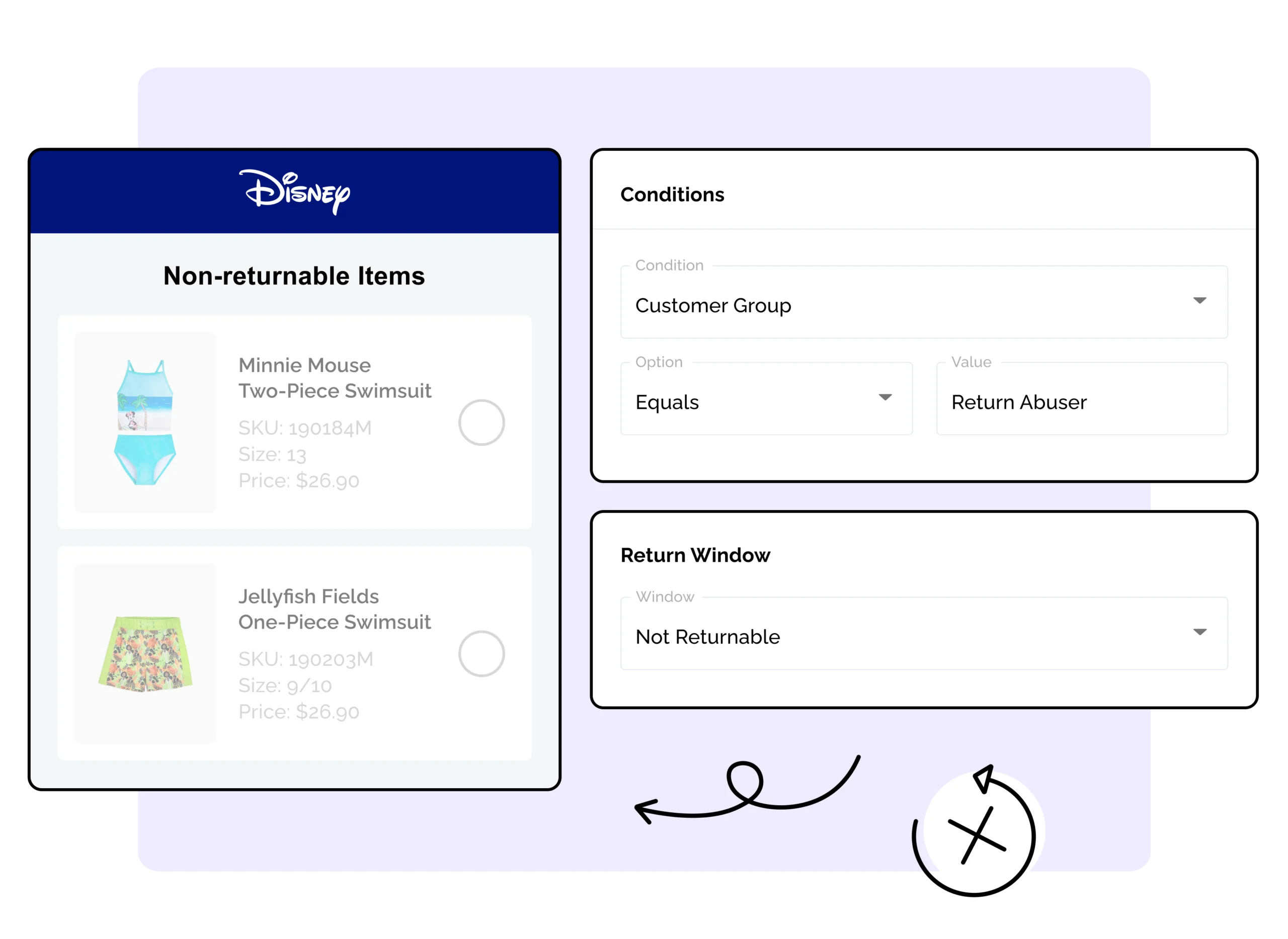Viewport: 1288px width, 939px height.
Task: Click the Minnie Mouse swimsuit thumbnail
Action: click(x=145, y=422)
